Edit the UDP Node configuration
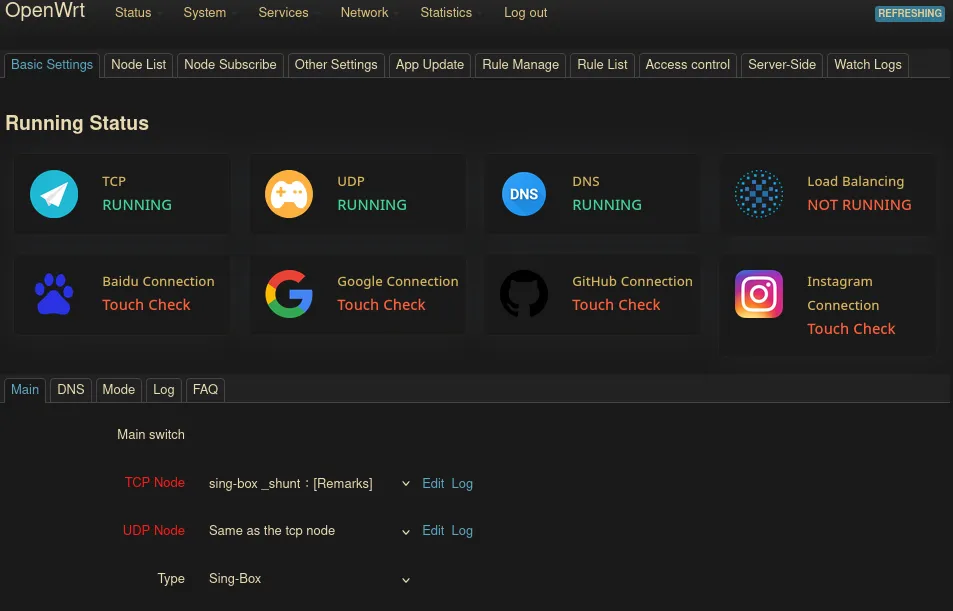The width and height of the screenshot is (953, 611). tap(433, 531)
